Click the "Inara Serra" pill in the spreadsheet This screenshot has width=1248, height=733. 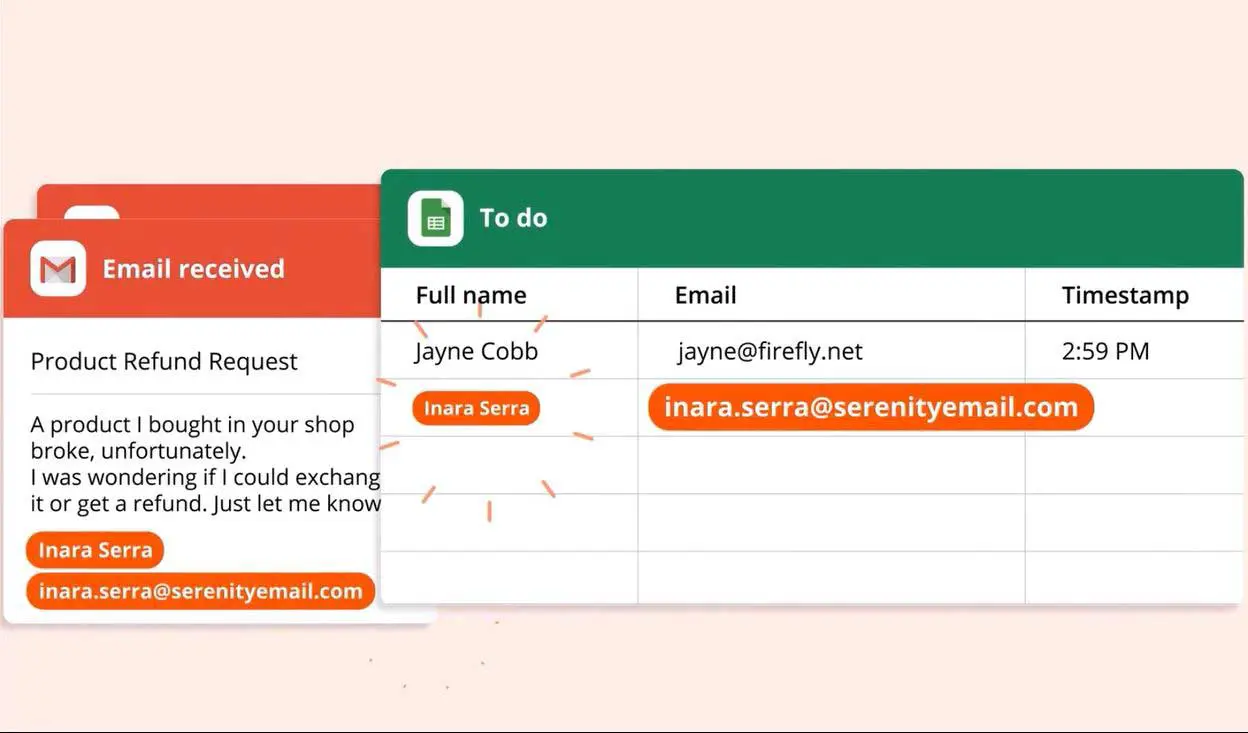point(476,408)
